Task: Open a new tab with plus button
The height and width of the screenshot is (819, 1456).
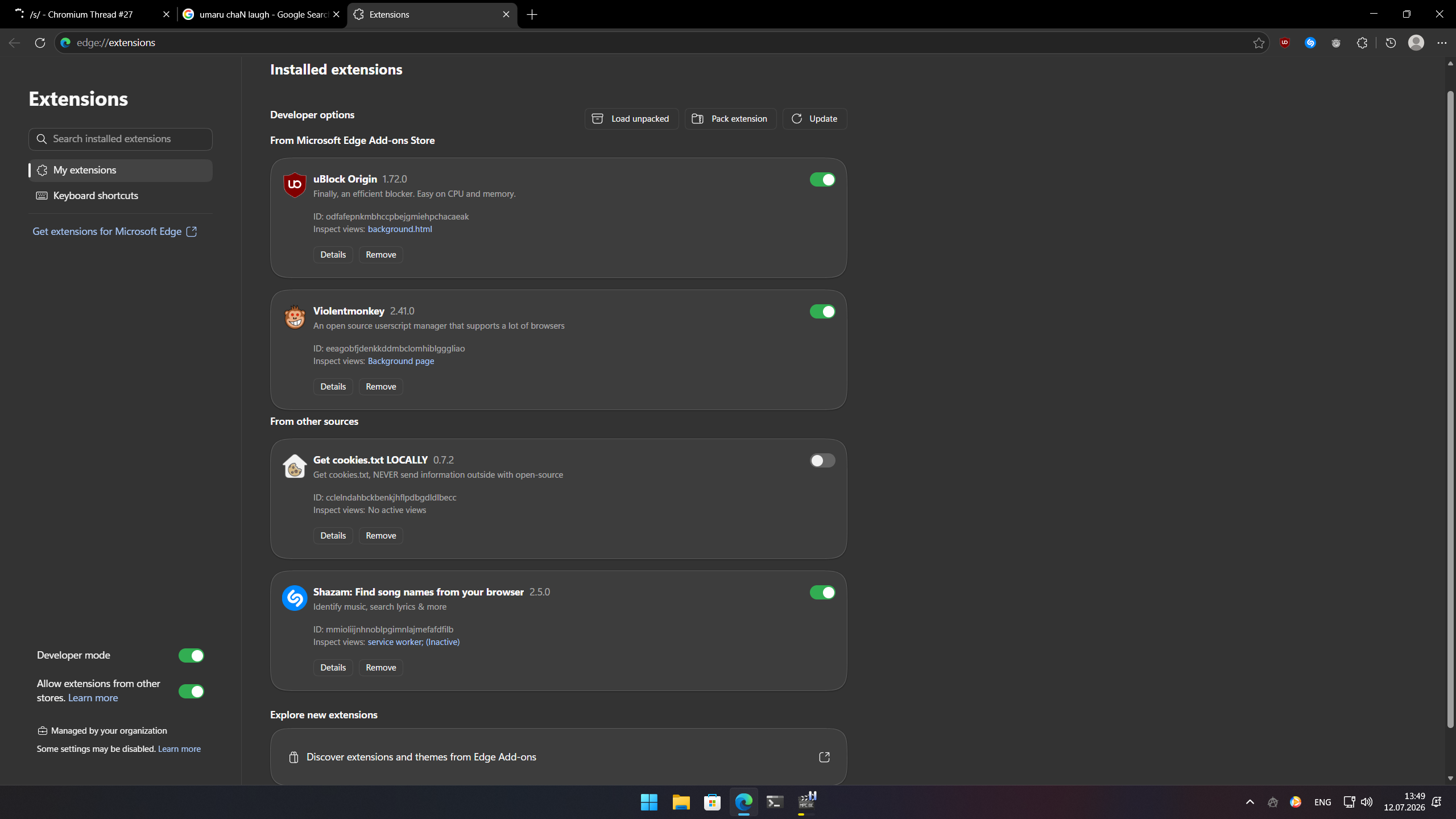Action: click(x=532, y=14)
